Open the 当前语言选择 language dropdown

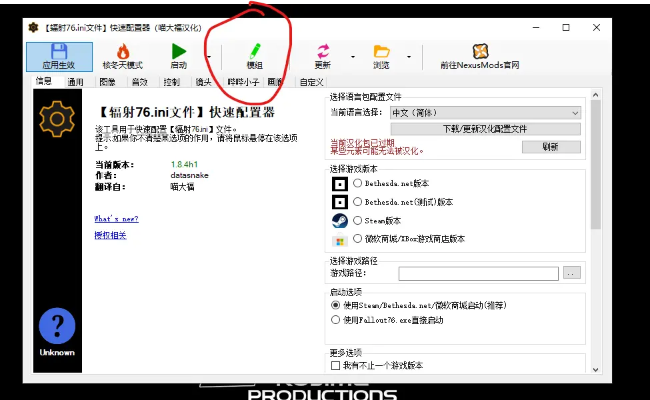coord(485,113)
